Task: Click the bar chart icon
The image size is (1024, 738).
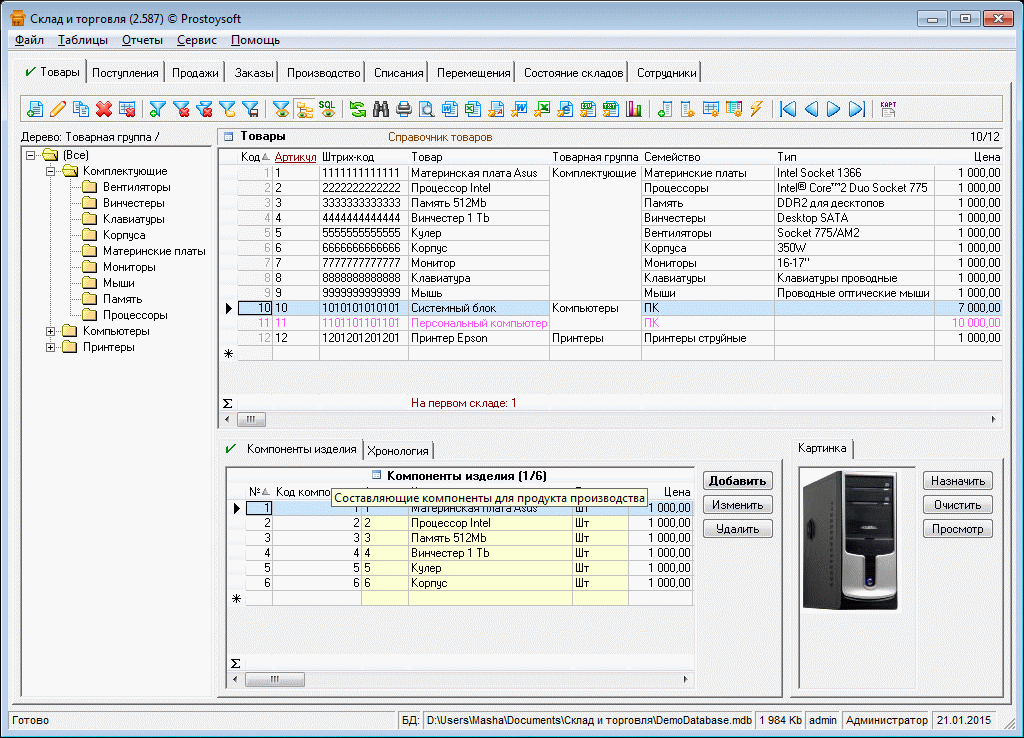Action: [x=633, y=109]
